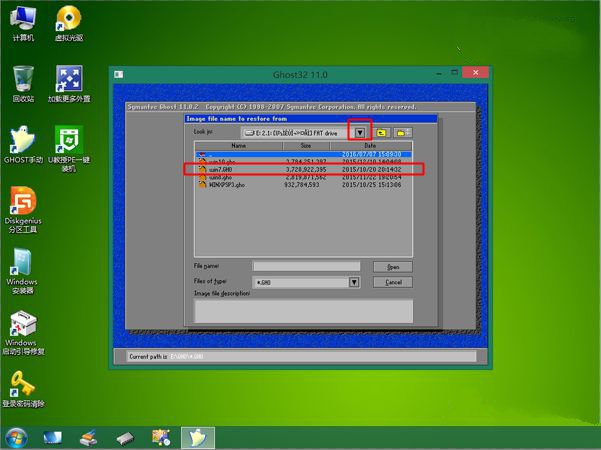Click the Cancel button
Viewport: 601px width, 450px height.
click(393, 282)
